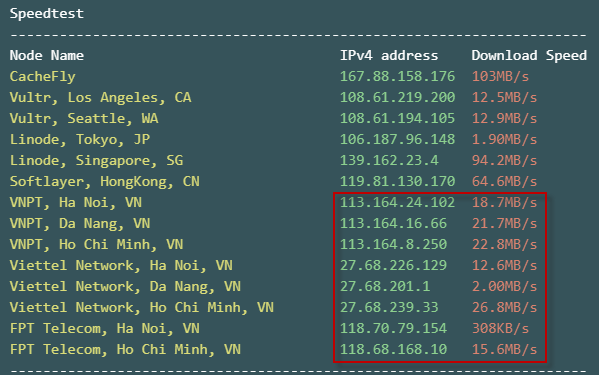This screenshot has width=599, height=375.
Task: Click the 308KB/s FPT speed
Action: tap(500, 328)
